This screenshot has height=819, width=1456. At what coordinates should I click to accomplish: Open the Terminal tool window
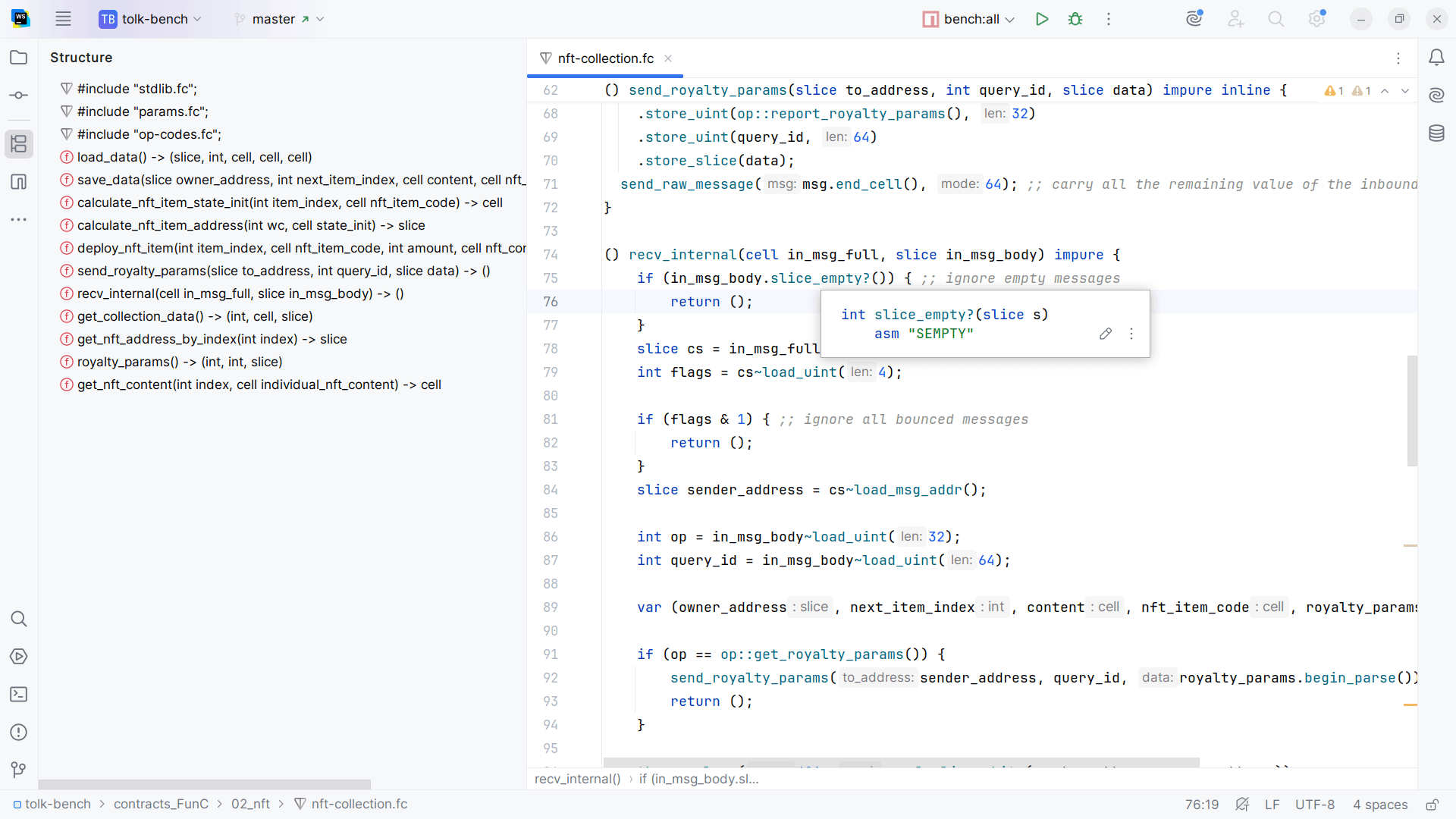point(19,695)
